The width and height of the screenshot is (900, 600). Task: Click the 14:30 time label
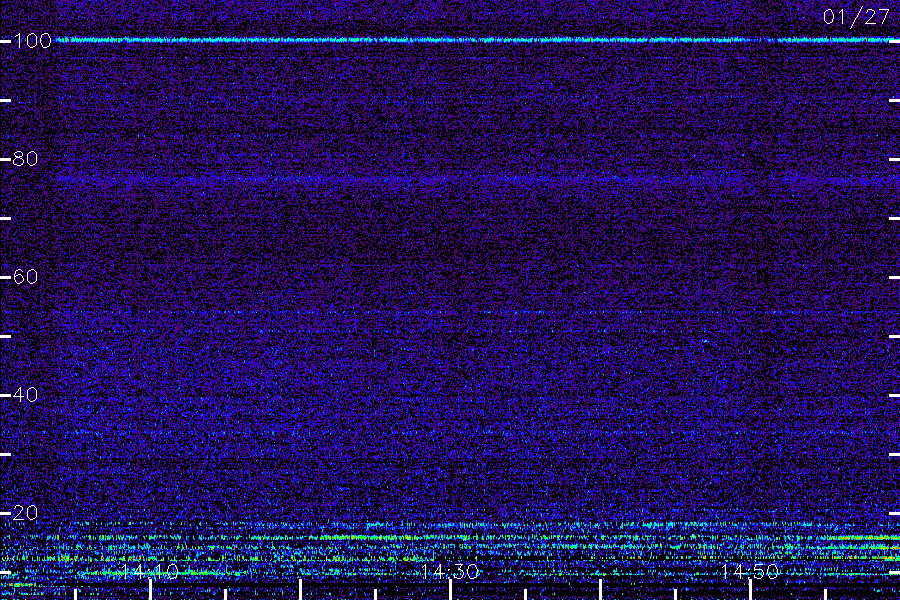(x=450, y=572)
